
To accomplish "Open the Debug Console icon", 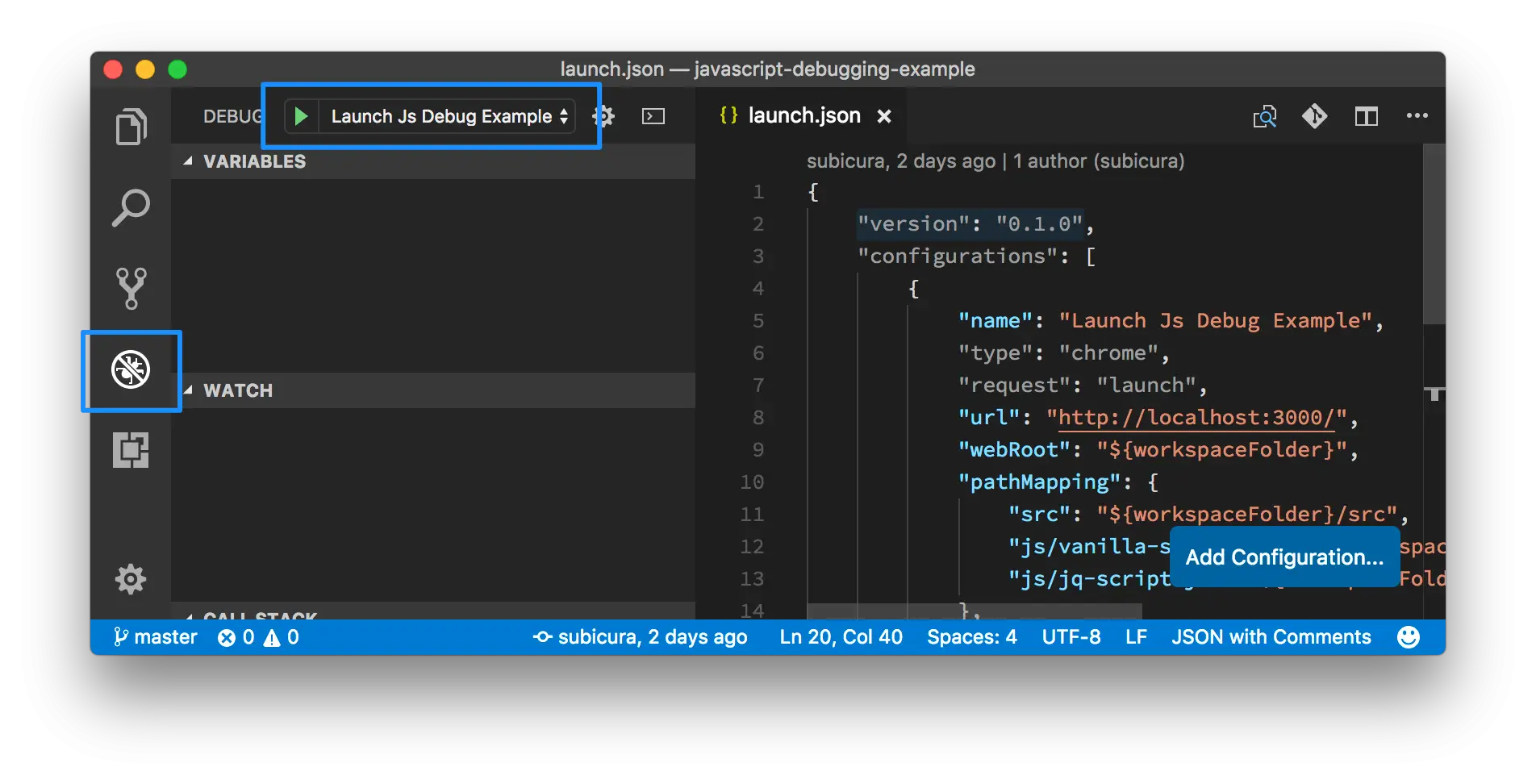I will 653,116.
